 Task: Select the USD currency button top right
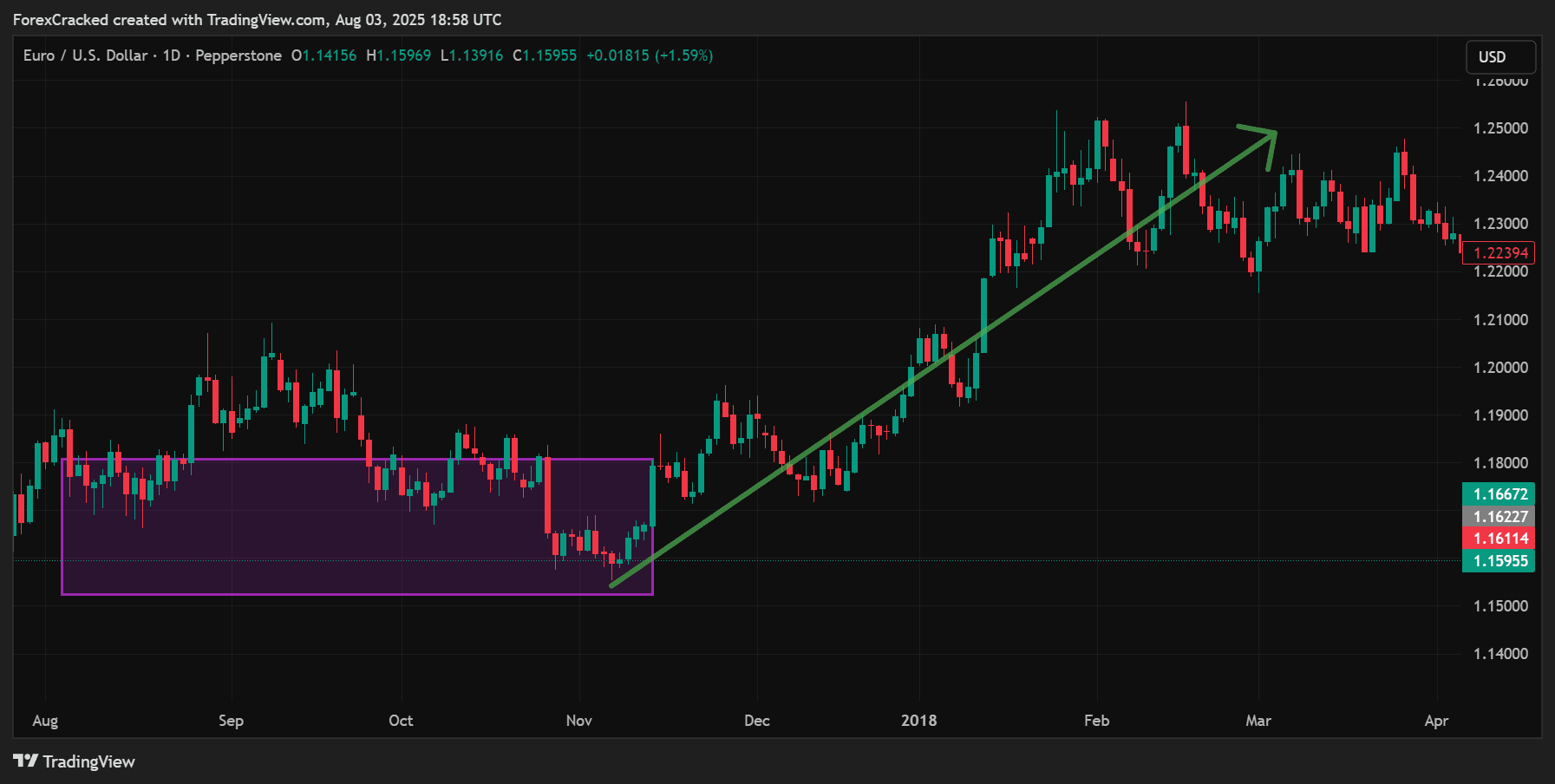coord(1500,56)
